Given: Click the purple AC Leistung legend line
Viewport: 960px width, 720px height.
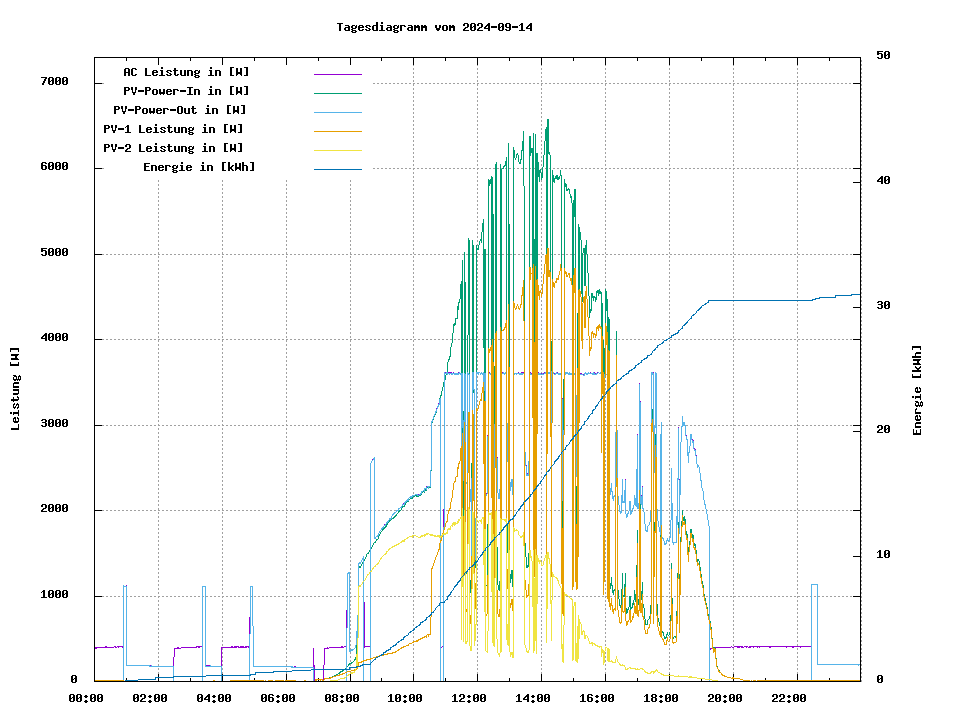Looking at the screenshot, I should (x=337, y=73).
